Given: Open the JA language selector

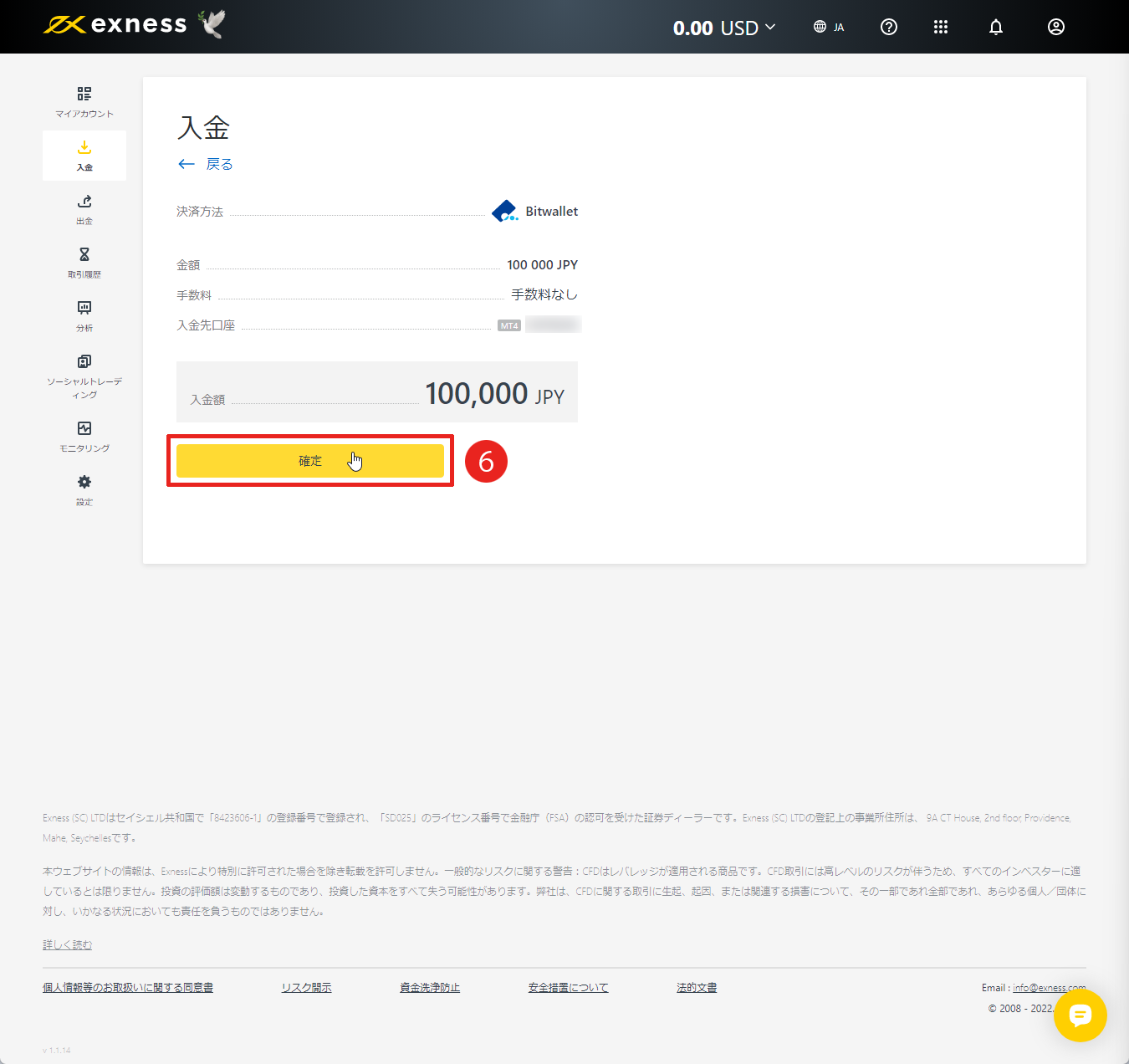Looking at the screenshot, I should [829, 27].
